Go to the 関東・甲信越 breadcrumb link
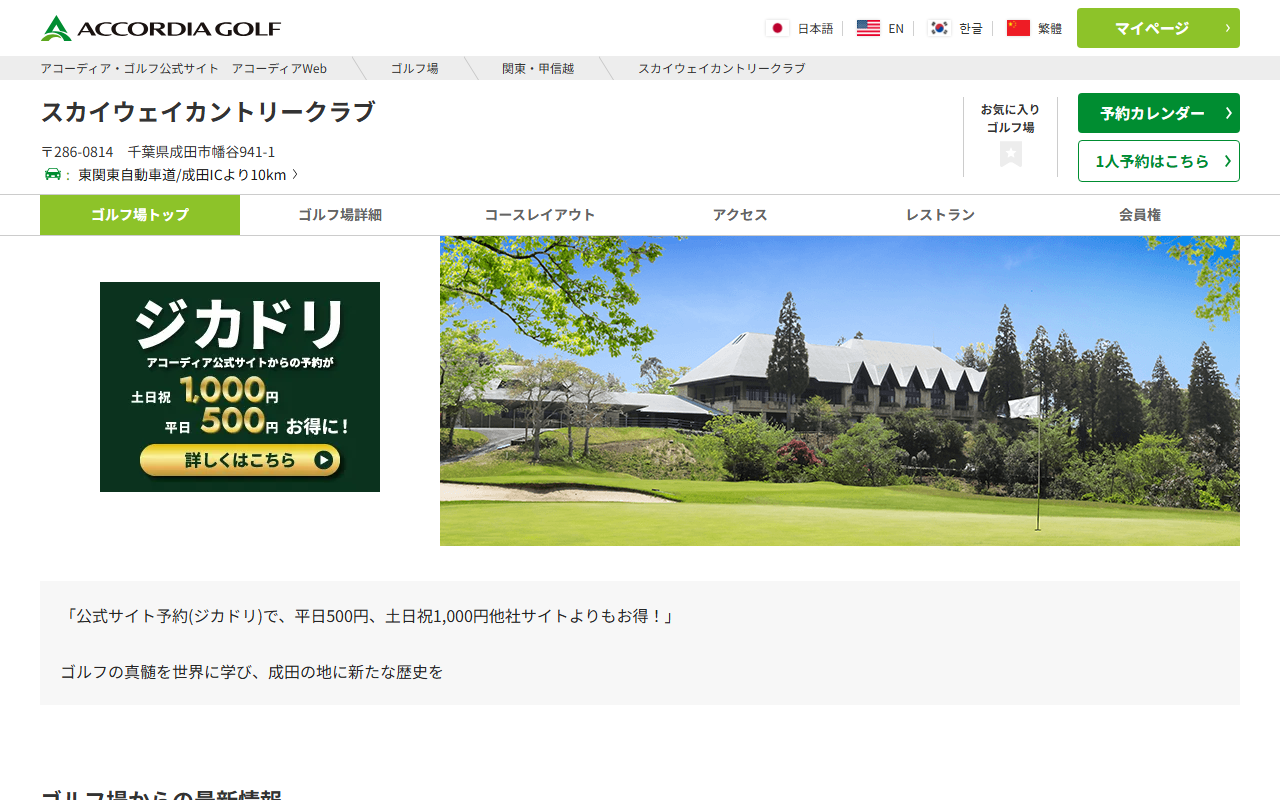This screenshot has width=1280, height=800. [x=538, y=68]
